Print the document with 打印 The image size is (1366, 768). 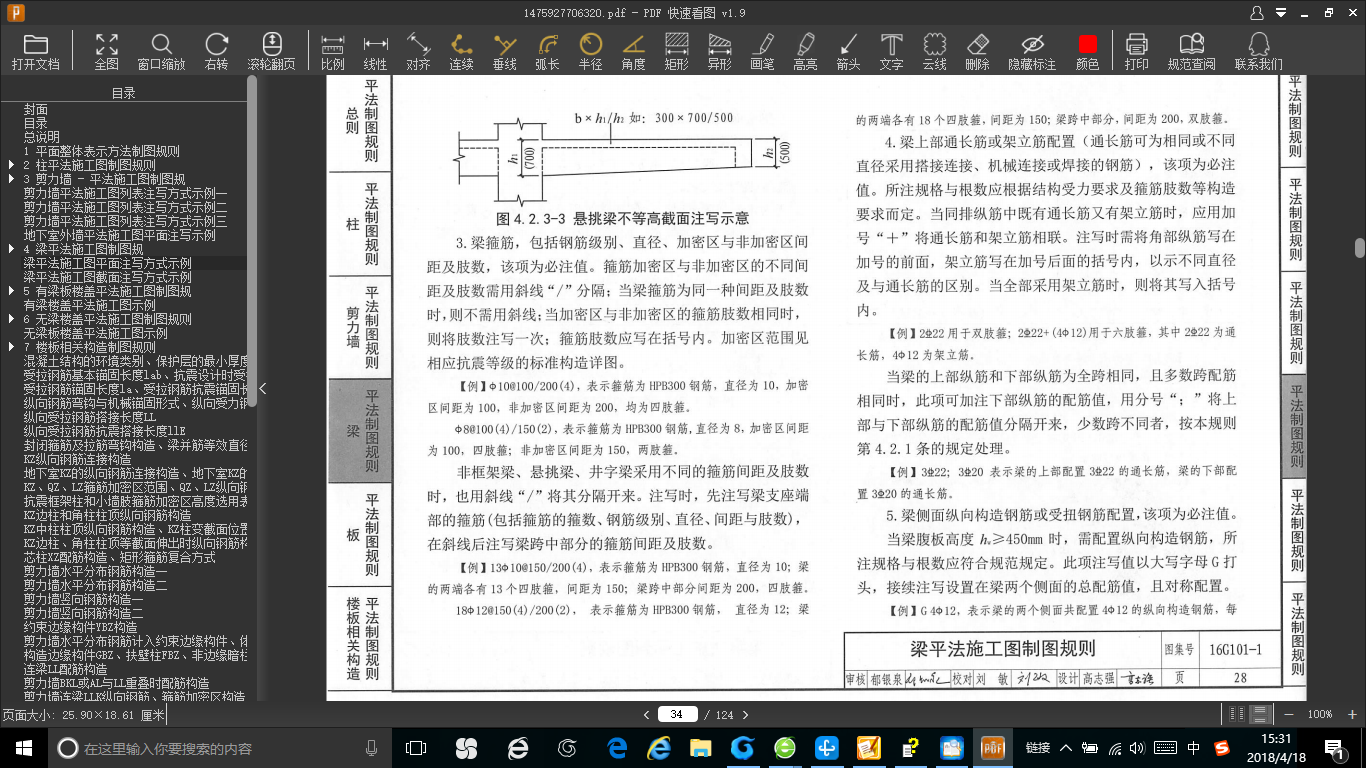click(1136, 51)
